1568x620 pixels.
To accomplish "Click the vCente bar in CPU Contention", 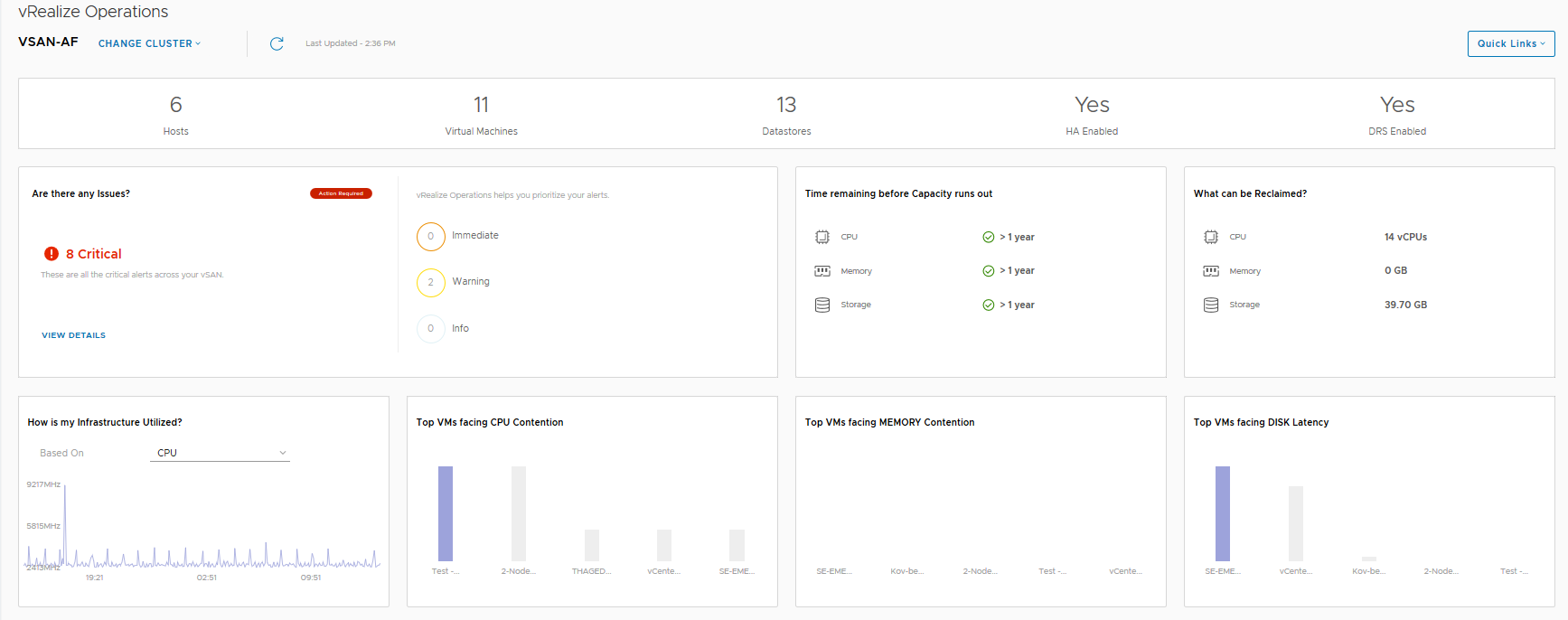I will tap(664, 545).
